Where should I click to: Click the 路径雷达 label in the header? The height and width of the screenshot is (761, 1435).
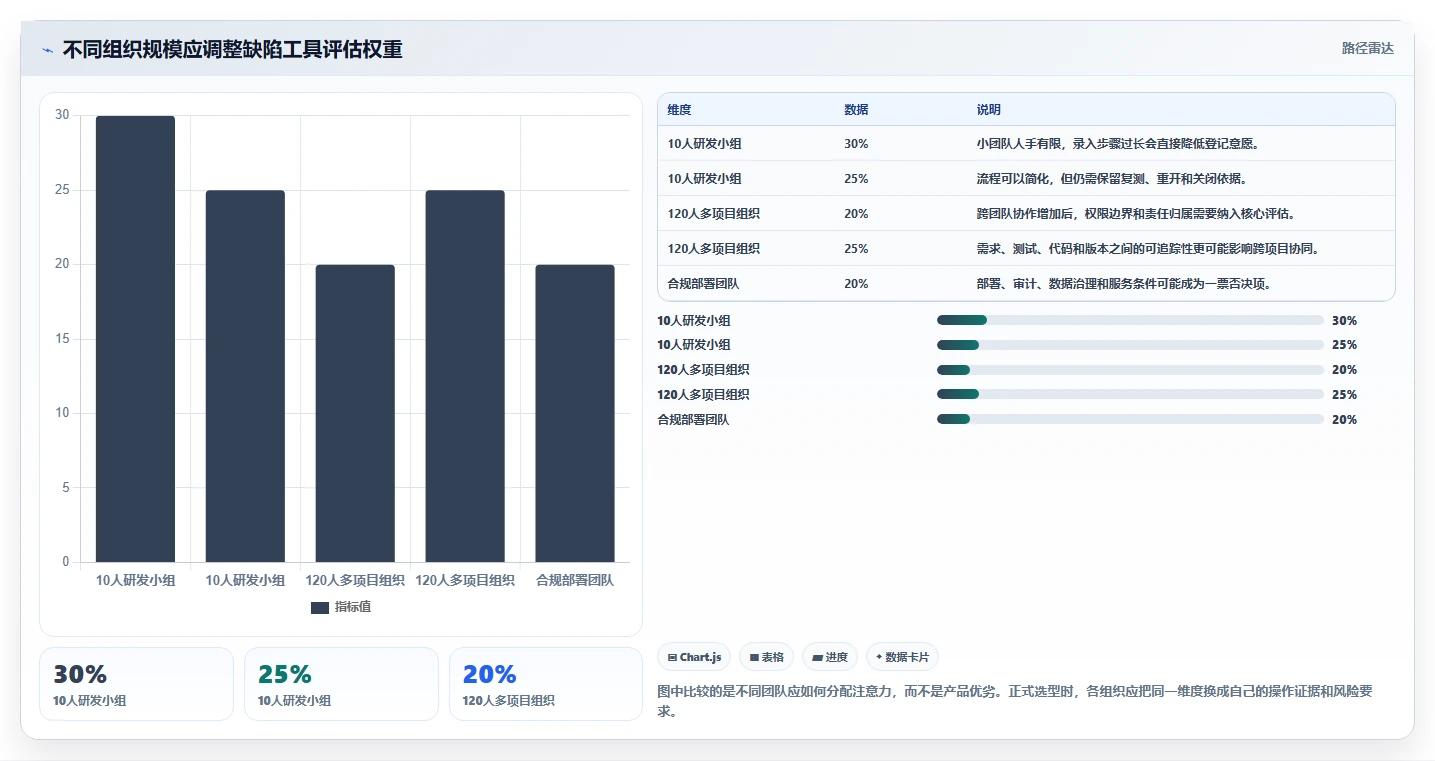1367,48
